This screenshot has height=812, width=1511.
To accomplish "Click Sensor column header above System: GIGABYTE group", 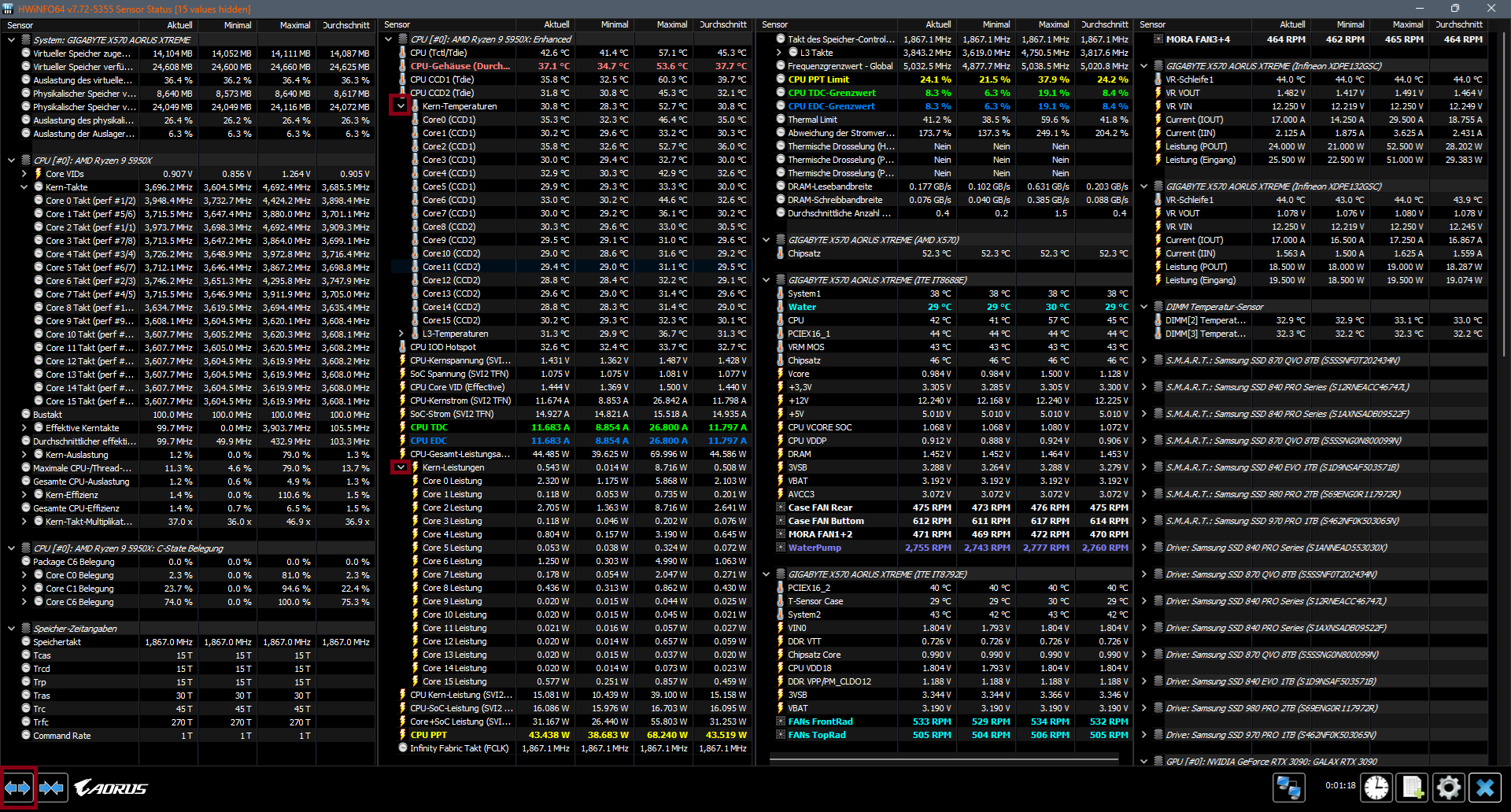I will (x=71, y=25).
